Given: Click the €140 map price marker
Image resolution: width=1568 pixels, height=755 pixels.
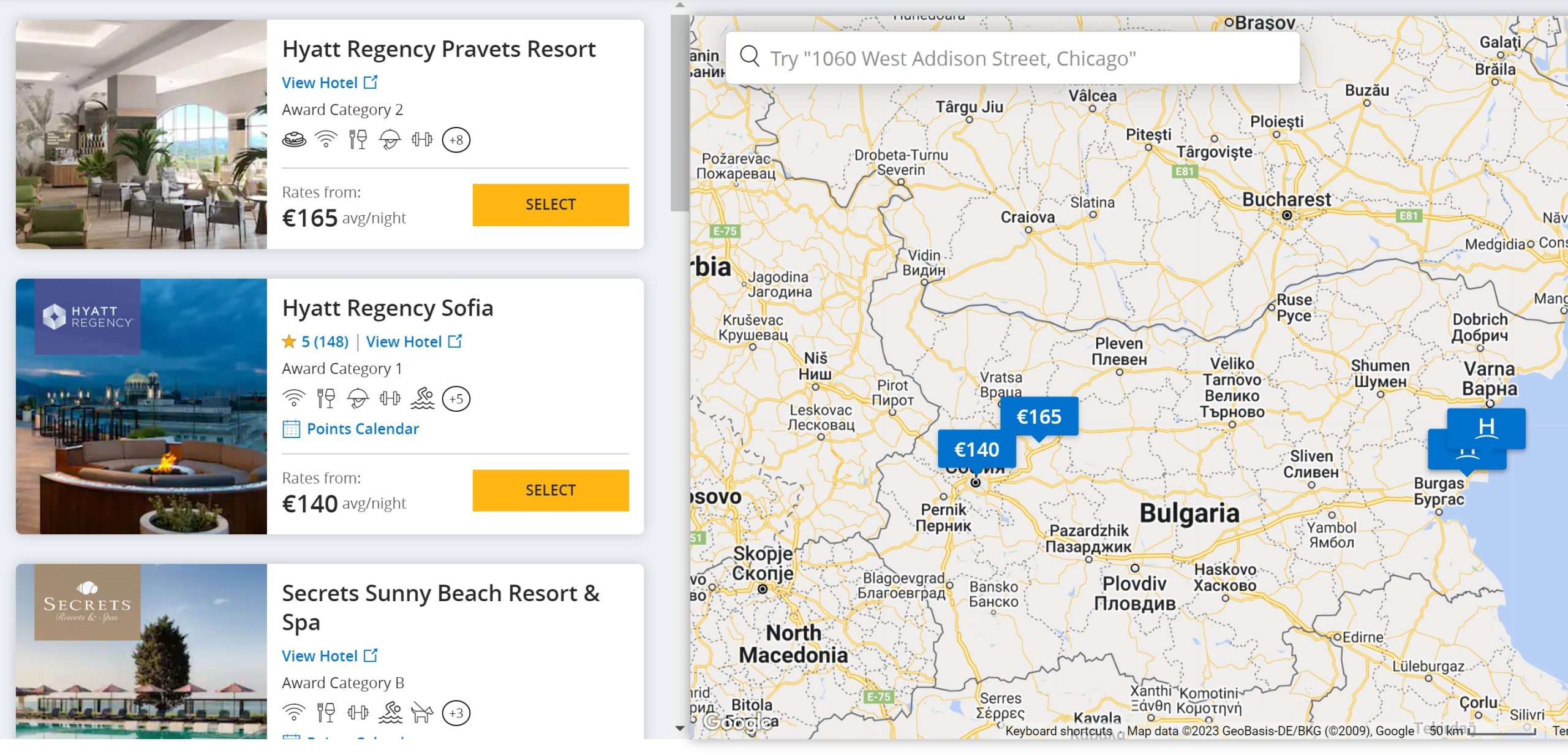Looking at the screenshot, I should point(976,450).
